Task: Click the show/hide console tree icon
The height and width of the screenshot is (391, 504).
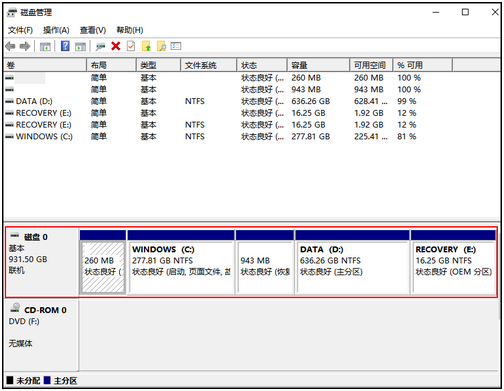Action: [x=45, y=47]
